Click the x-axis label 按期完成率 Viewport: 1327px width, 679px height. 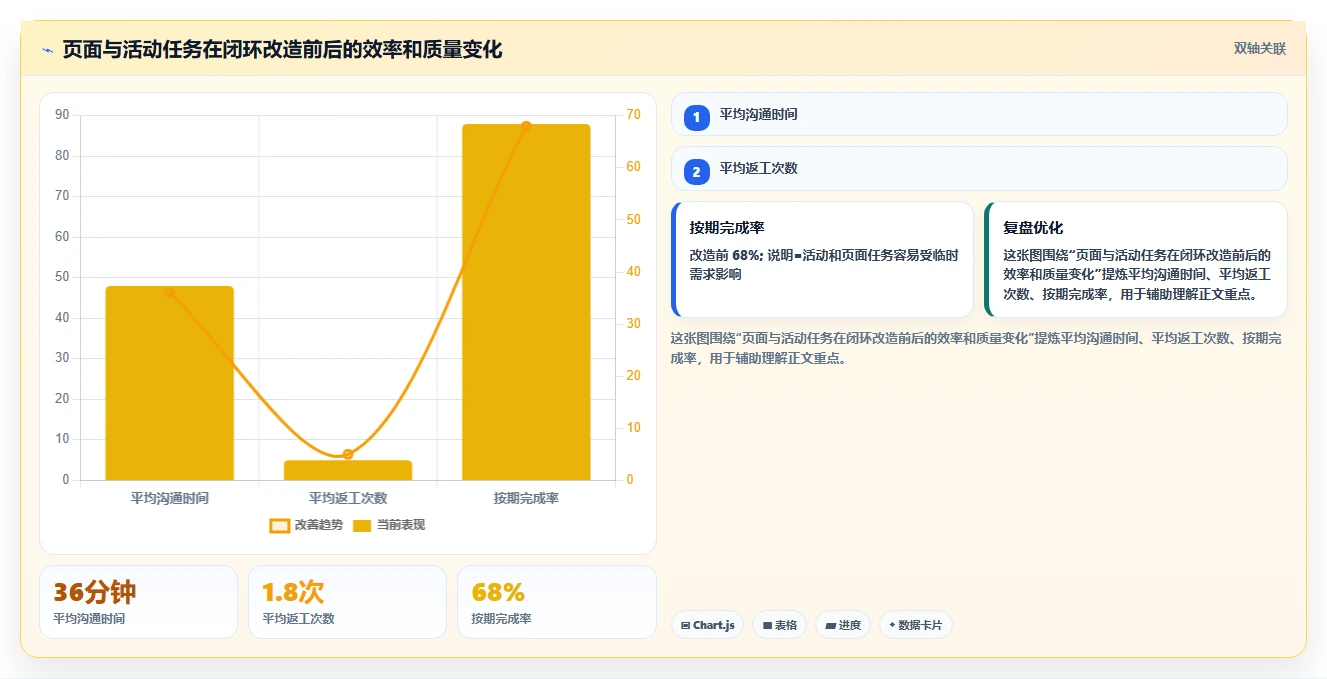point(526,497)
